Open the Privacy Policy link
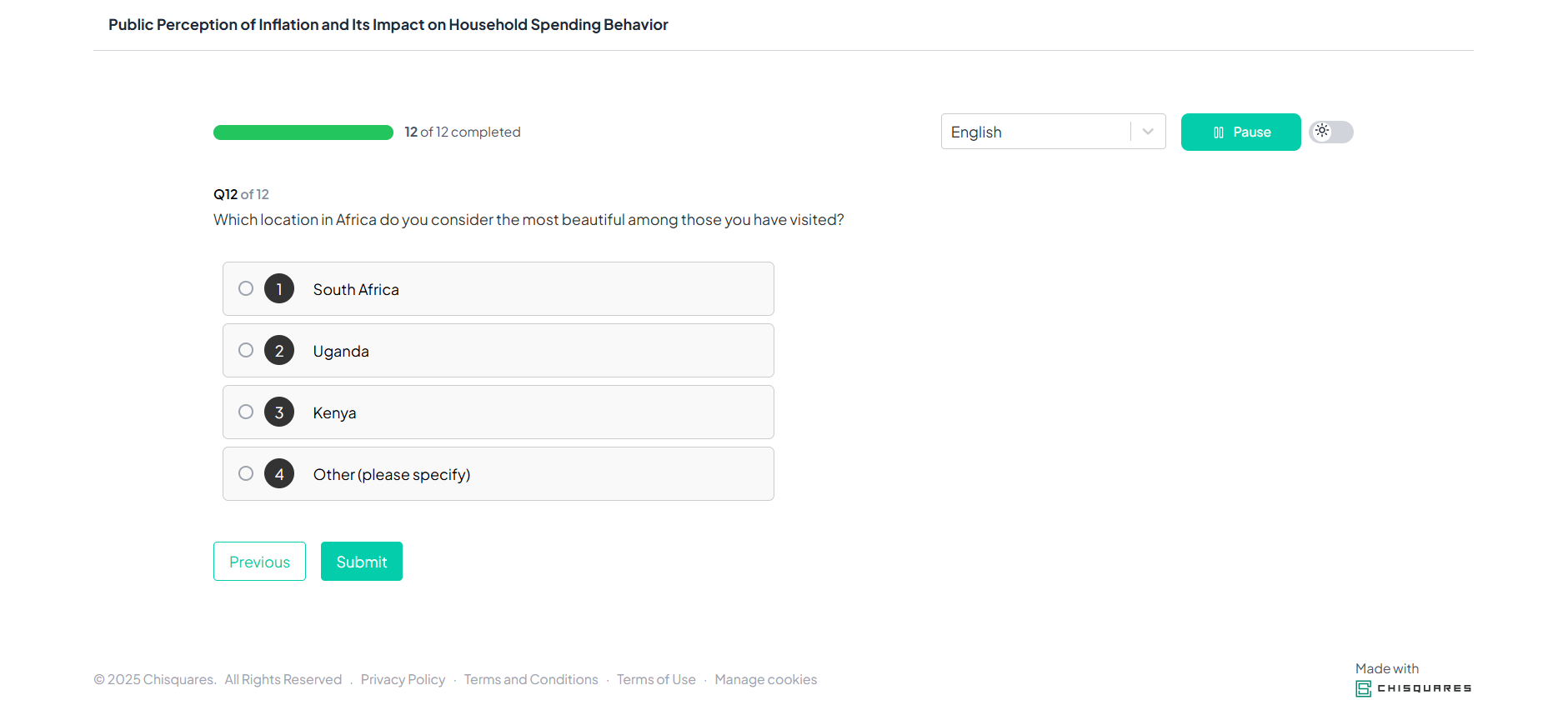This screenshot has height=710, width=1568. (403, 680)
